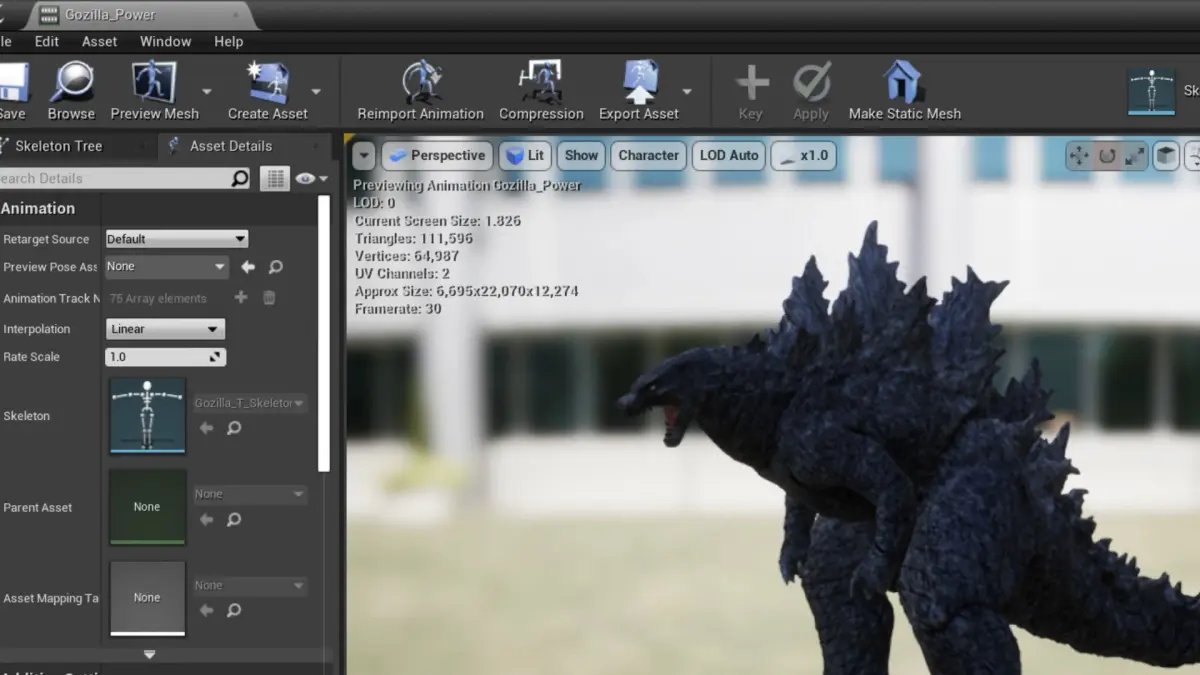Switch to the Skeleton Tree tab
Screen dimensions: 1200x675
(58, 146)
